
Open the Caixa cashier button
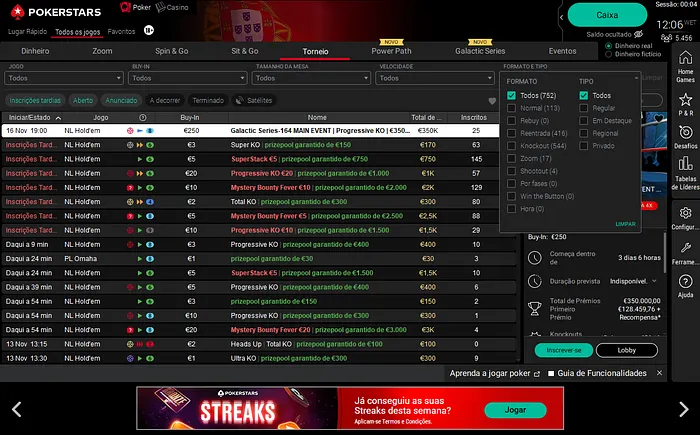tap(607, 15)
